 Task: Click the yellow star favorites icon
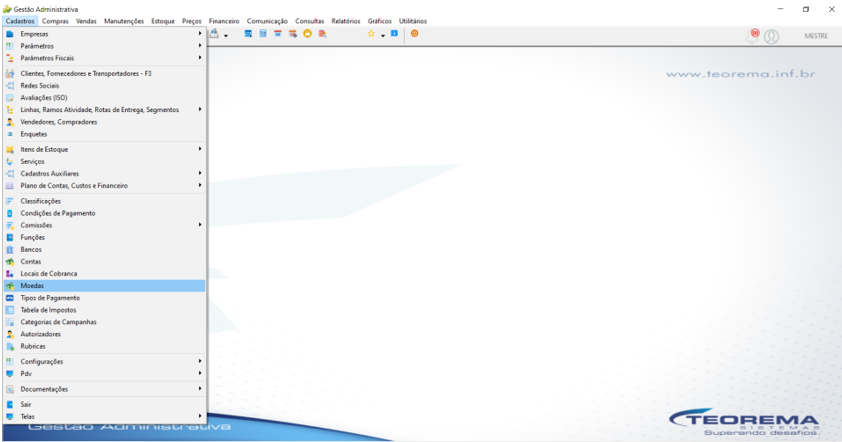pyautogui.click(x=371, y=34)
